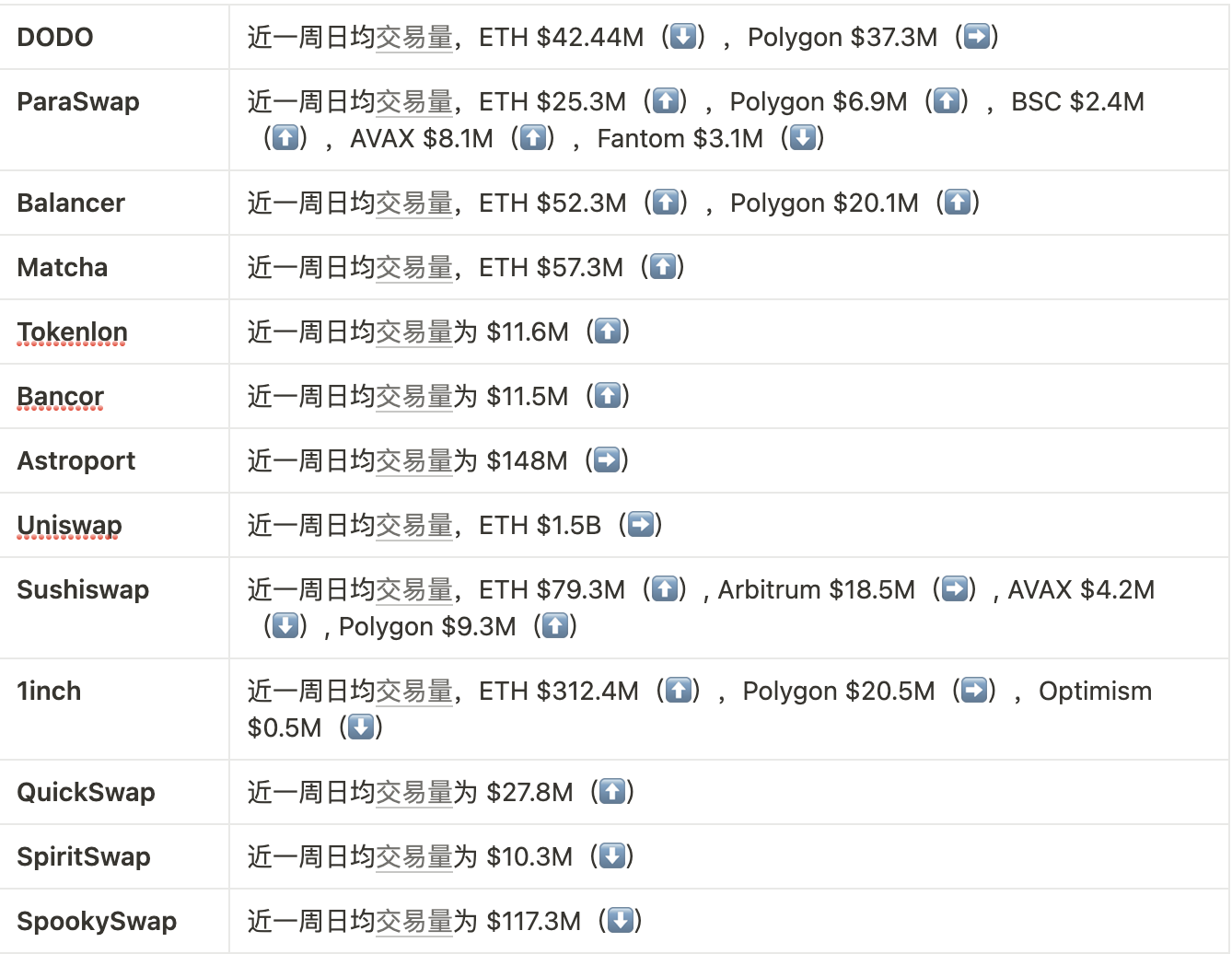
Task: Click the right arrow emoji after Arbitrum $18.5M
Action: [955, 589]
